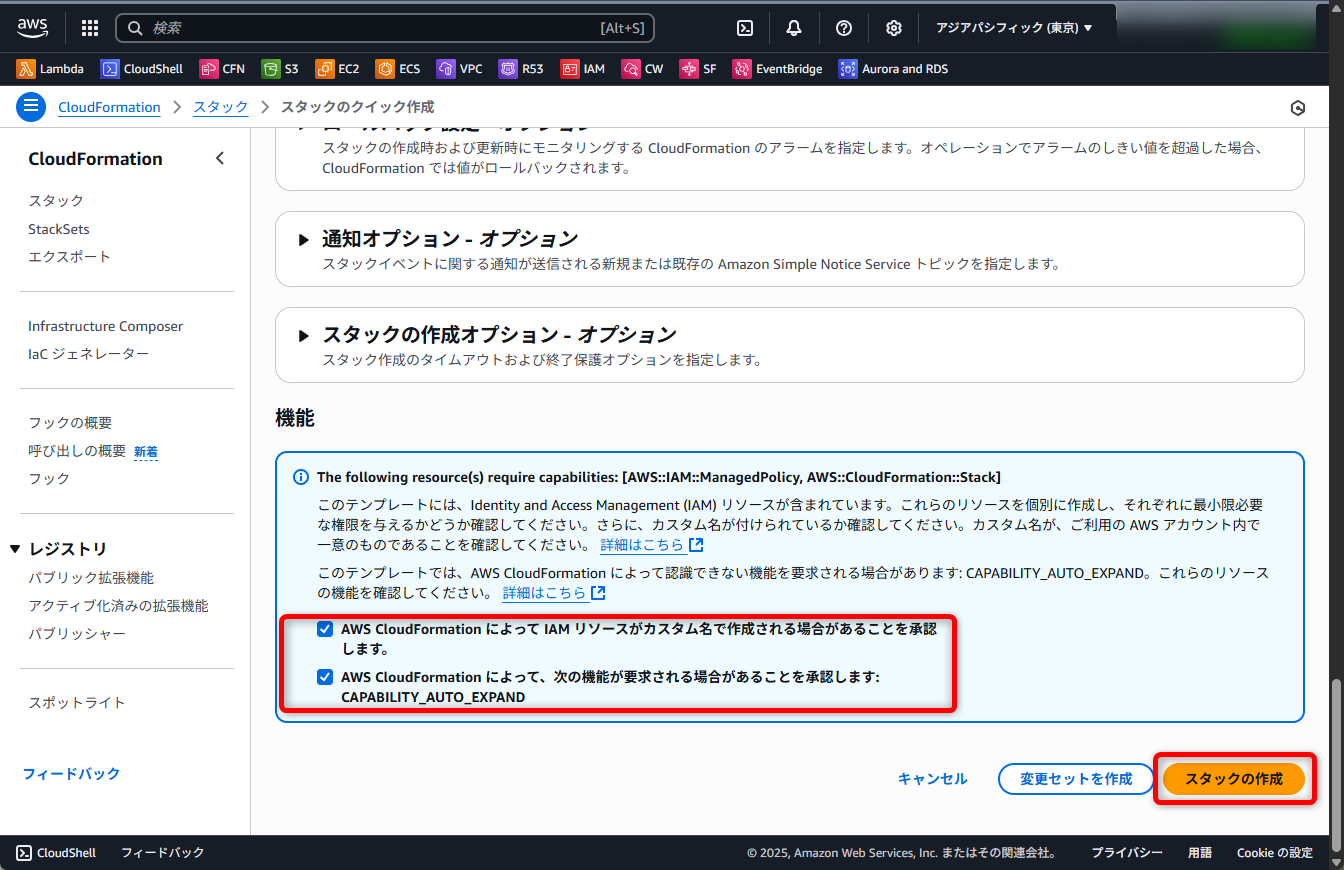Open スポットライト in the sidebar
1344x870 pixels.
(x=77, y=703)
